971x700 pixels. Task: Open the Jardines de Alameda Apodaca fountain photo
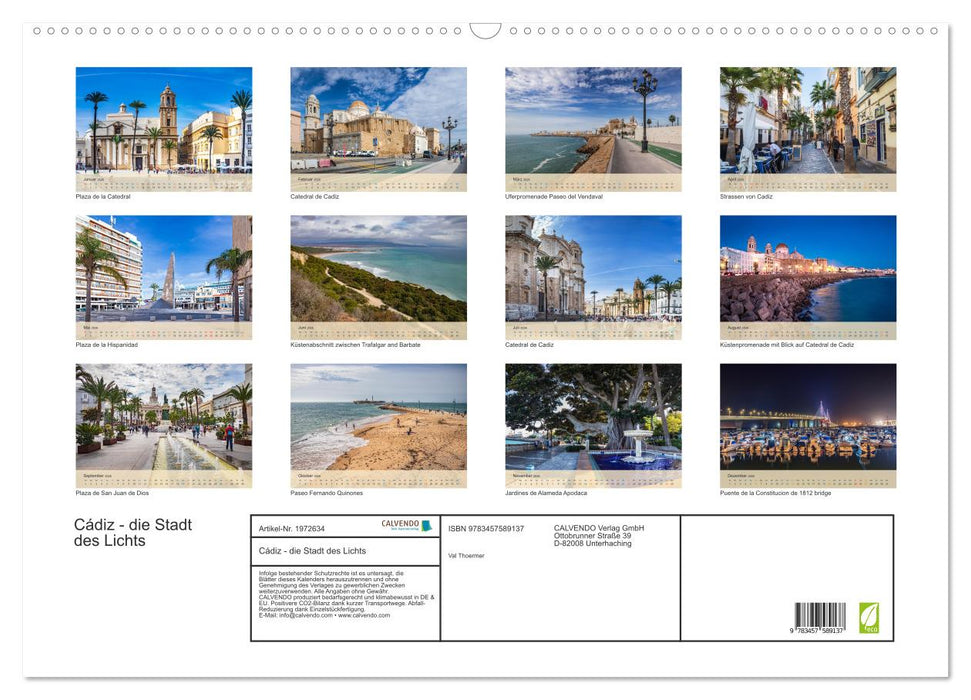593,425
